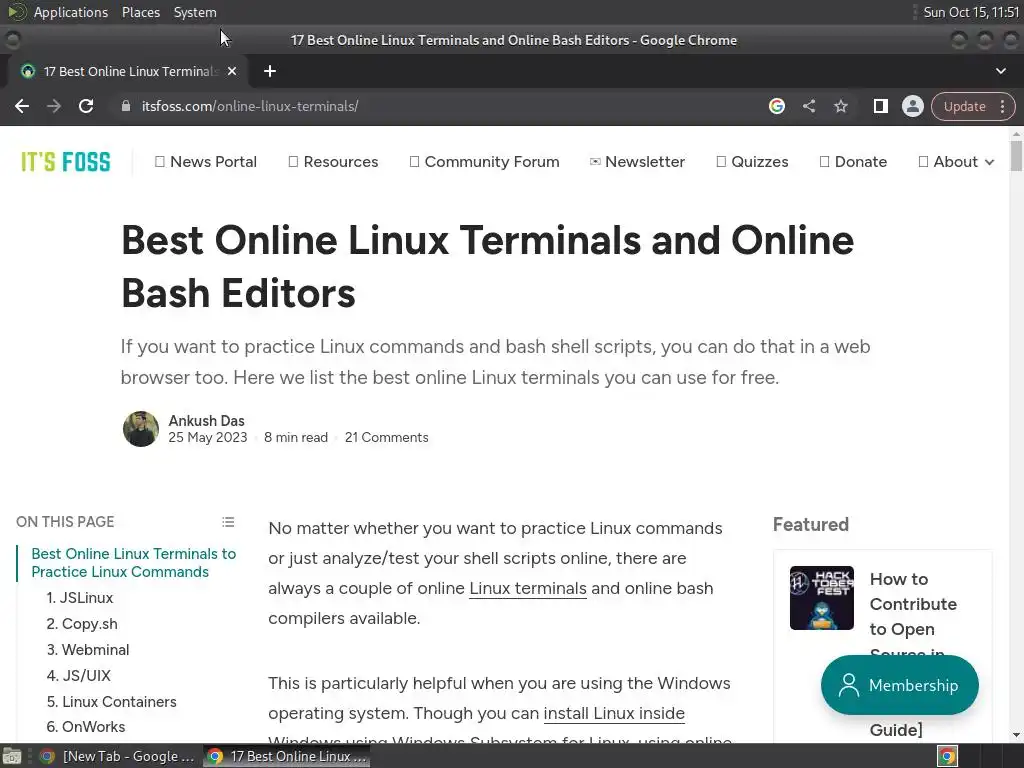Viewport: 1024px width, 768px height.
Task: Expand the About menu chevron
Action: 989,162
